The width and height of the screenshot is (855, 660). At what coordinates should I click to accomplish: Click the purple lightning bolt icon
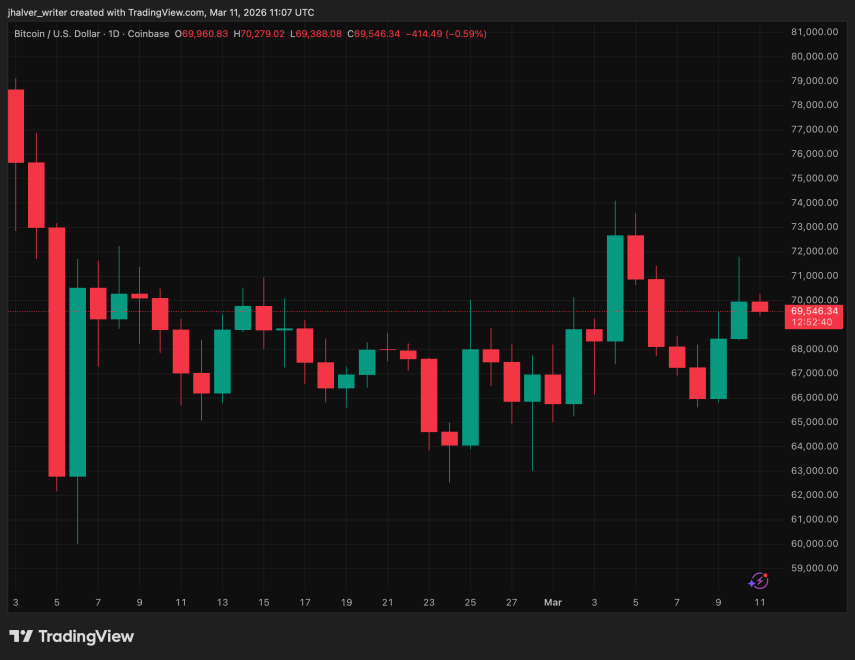759,580
